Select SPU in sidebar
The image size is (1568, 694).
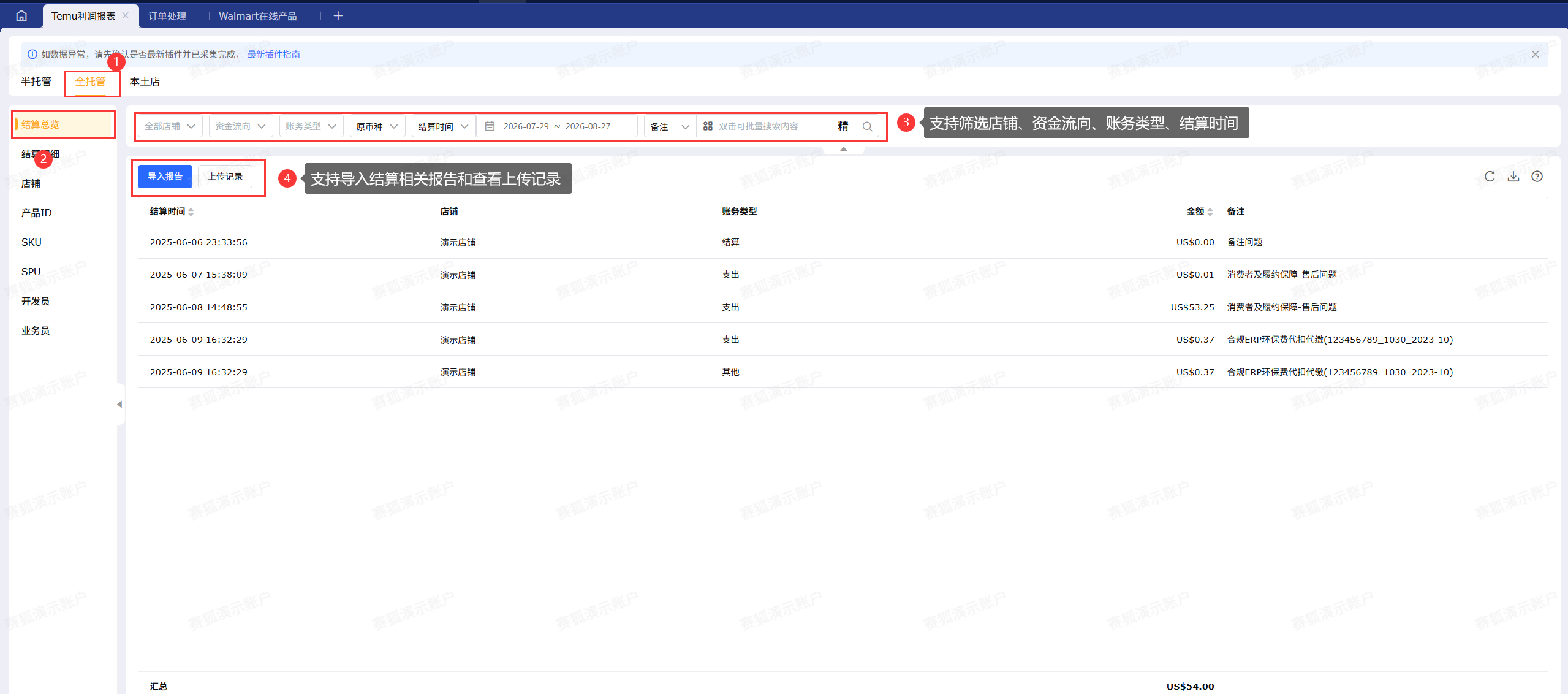click(31, 272)
